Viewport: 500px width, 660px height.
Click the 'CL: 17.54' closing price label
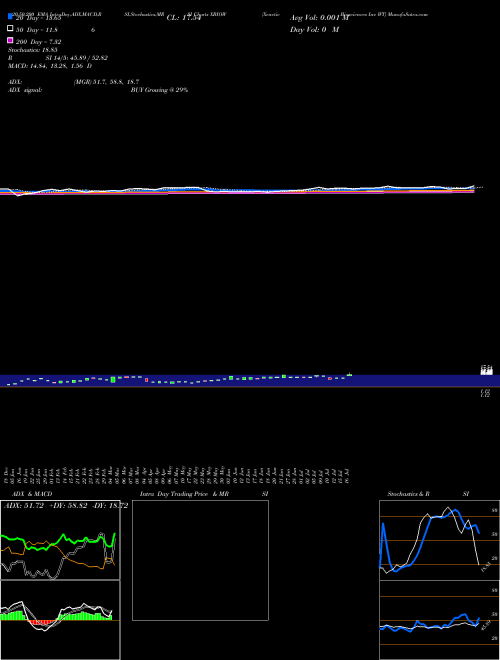pyautogui.click(x=184, y=18)
